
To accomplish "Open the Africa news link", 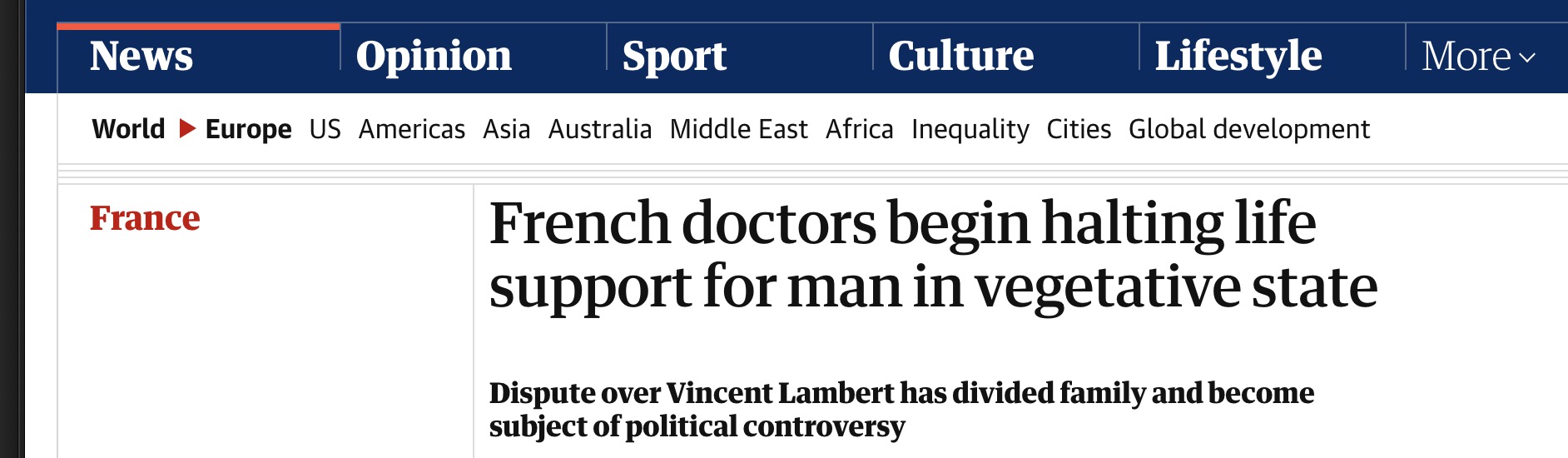I will [859, 129].
